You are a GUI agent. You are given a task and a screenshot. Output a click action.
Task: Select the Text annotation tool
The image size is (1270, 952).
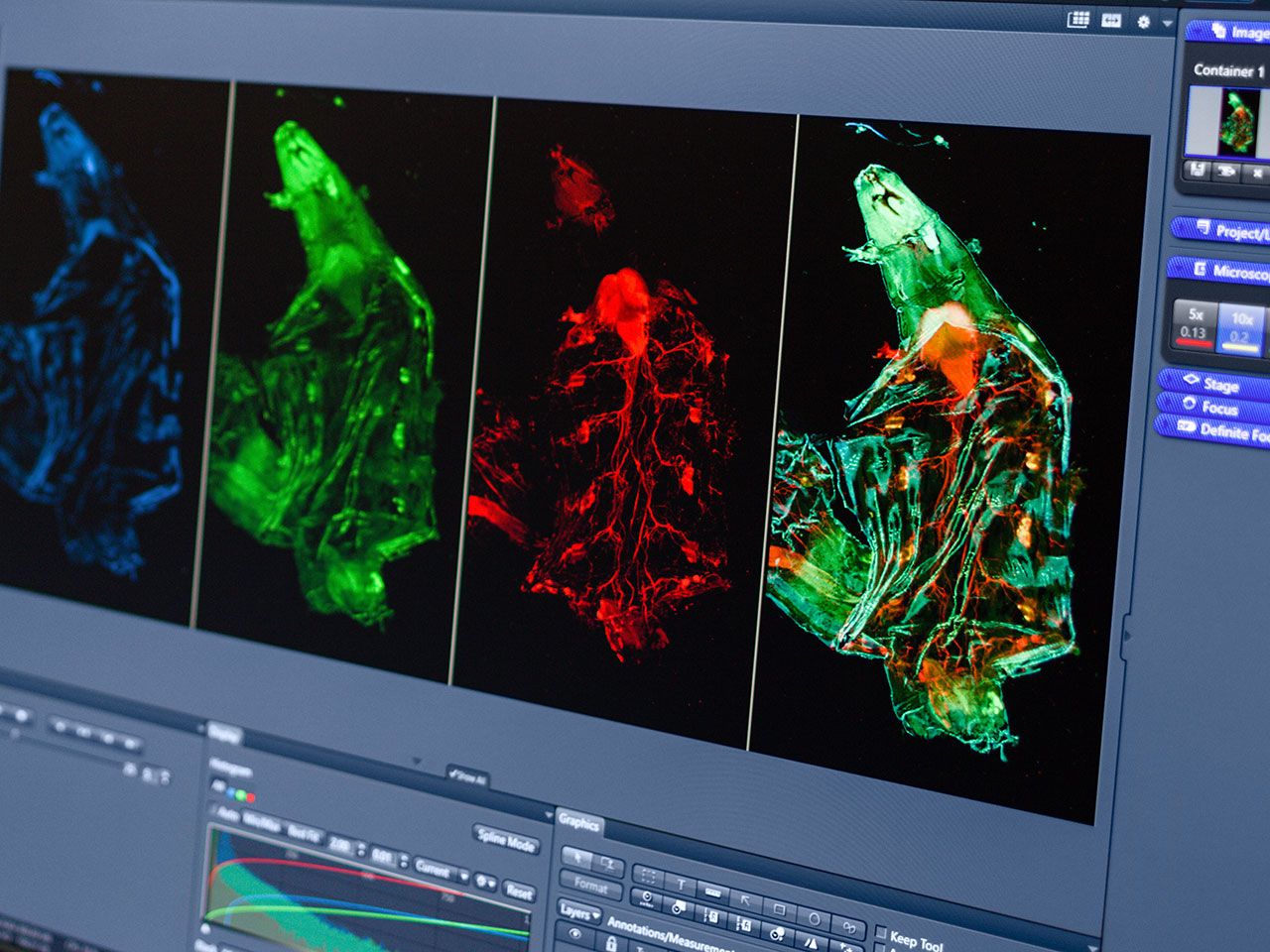pyautogui.click(x=681, y=885)
